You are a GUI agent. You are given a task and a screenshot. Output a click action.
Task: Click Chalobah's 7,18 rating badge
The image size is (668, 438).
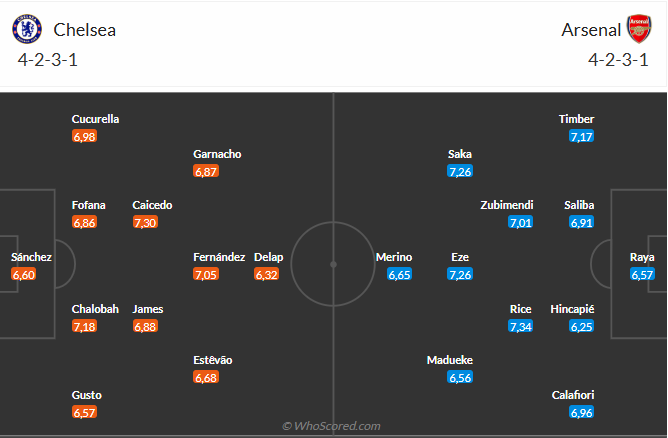pos(85,326)
